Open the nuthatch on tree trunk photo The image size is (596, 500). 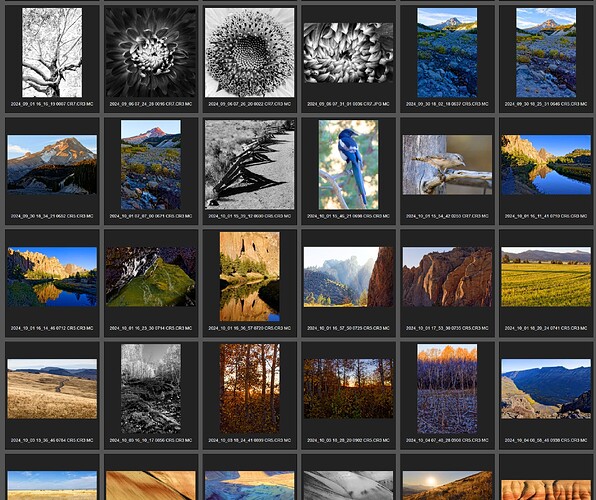[x=447, y=165]
